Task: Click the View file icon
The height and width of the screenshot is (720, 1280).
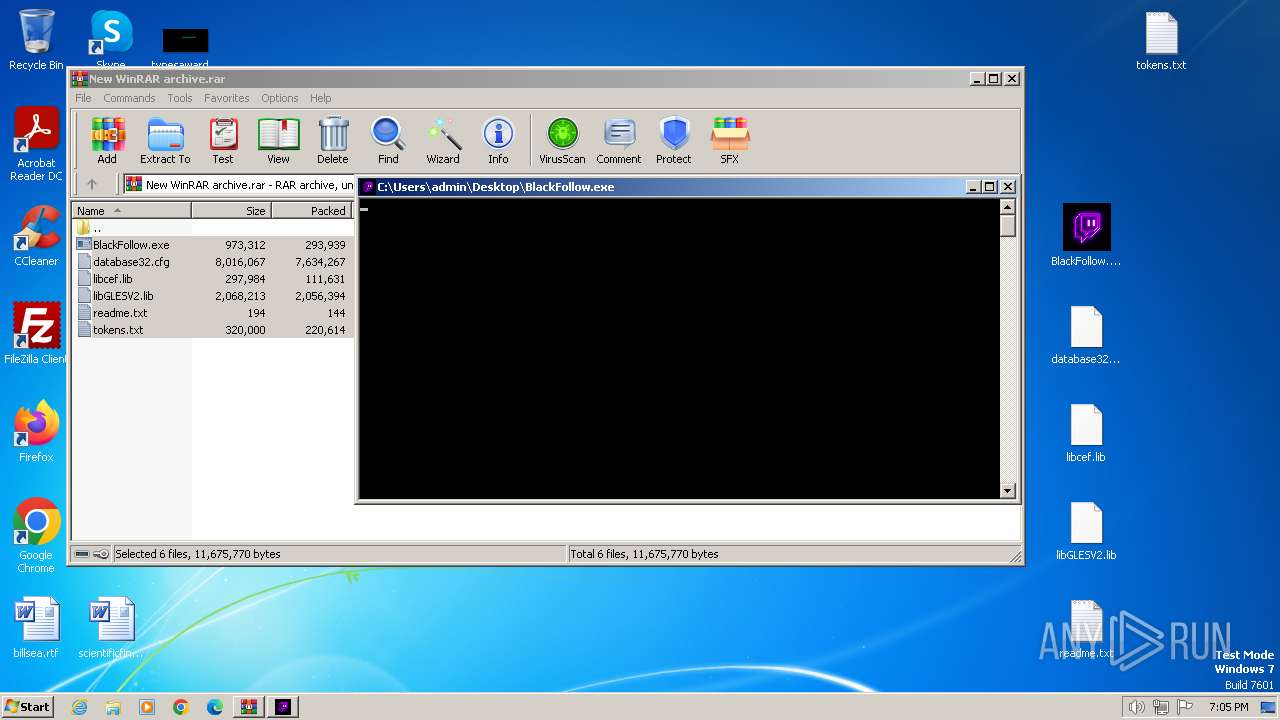Action: point(278,140)
